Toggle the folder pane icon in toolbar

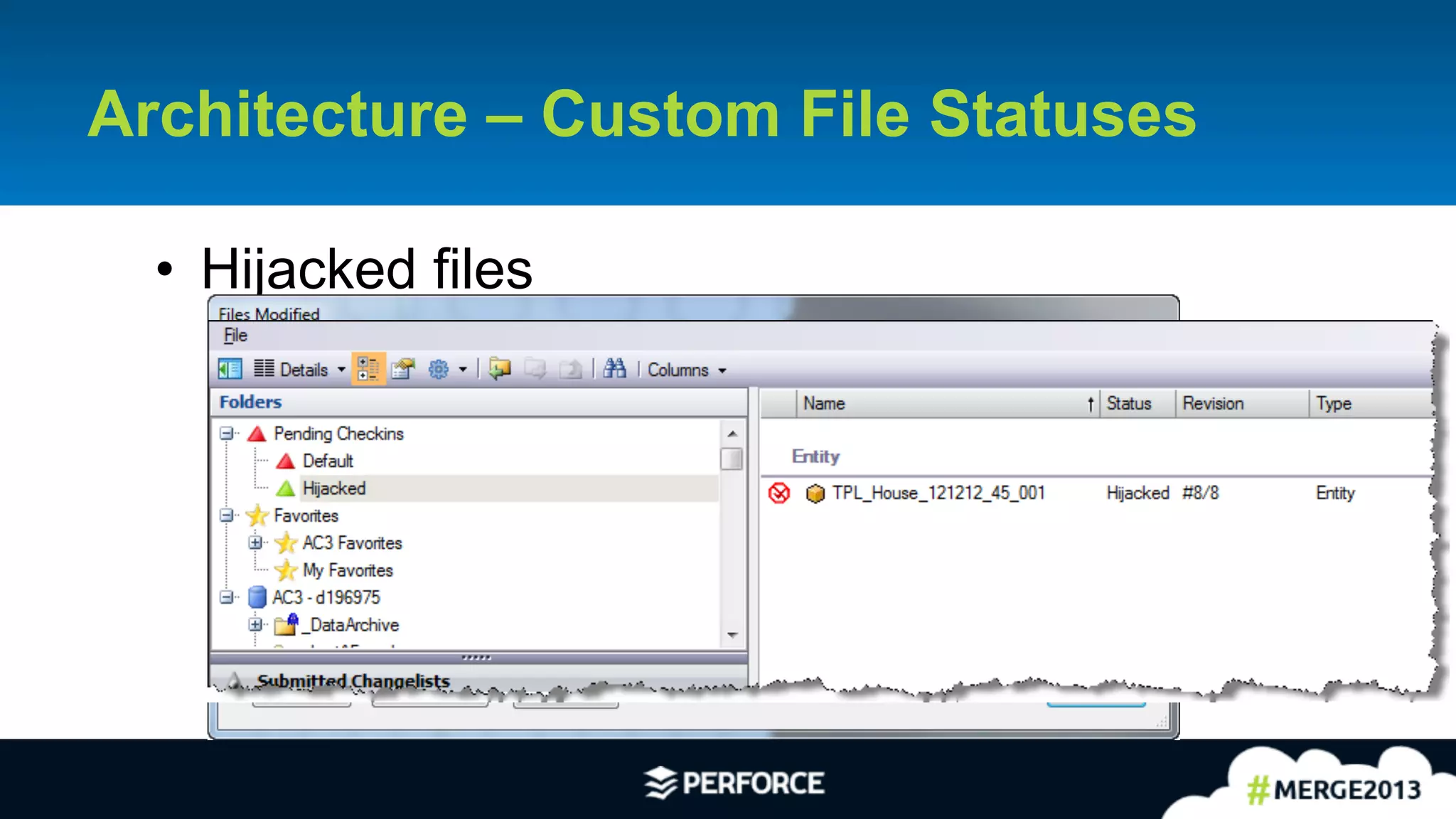(230, 369)
